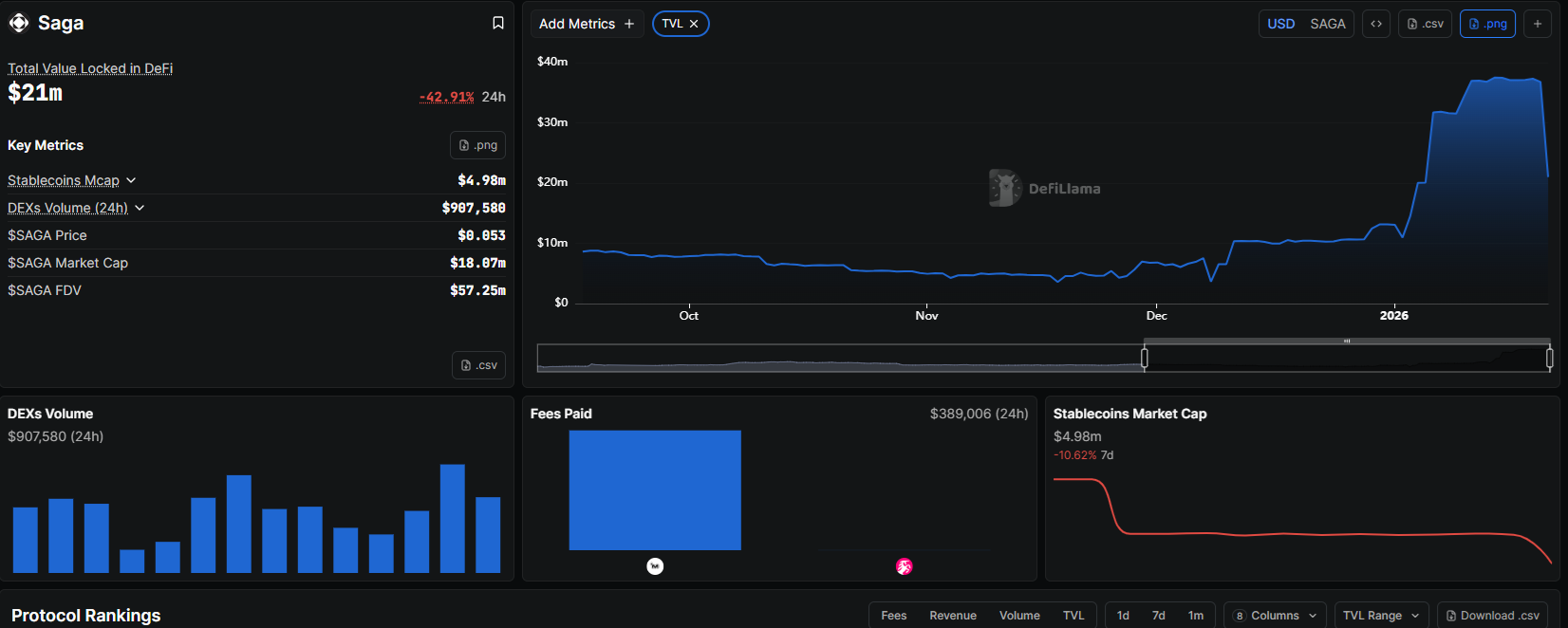
Task: Select the $SAGA Market Cap row
Action: coord(256,263)
